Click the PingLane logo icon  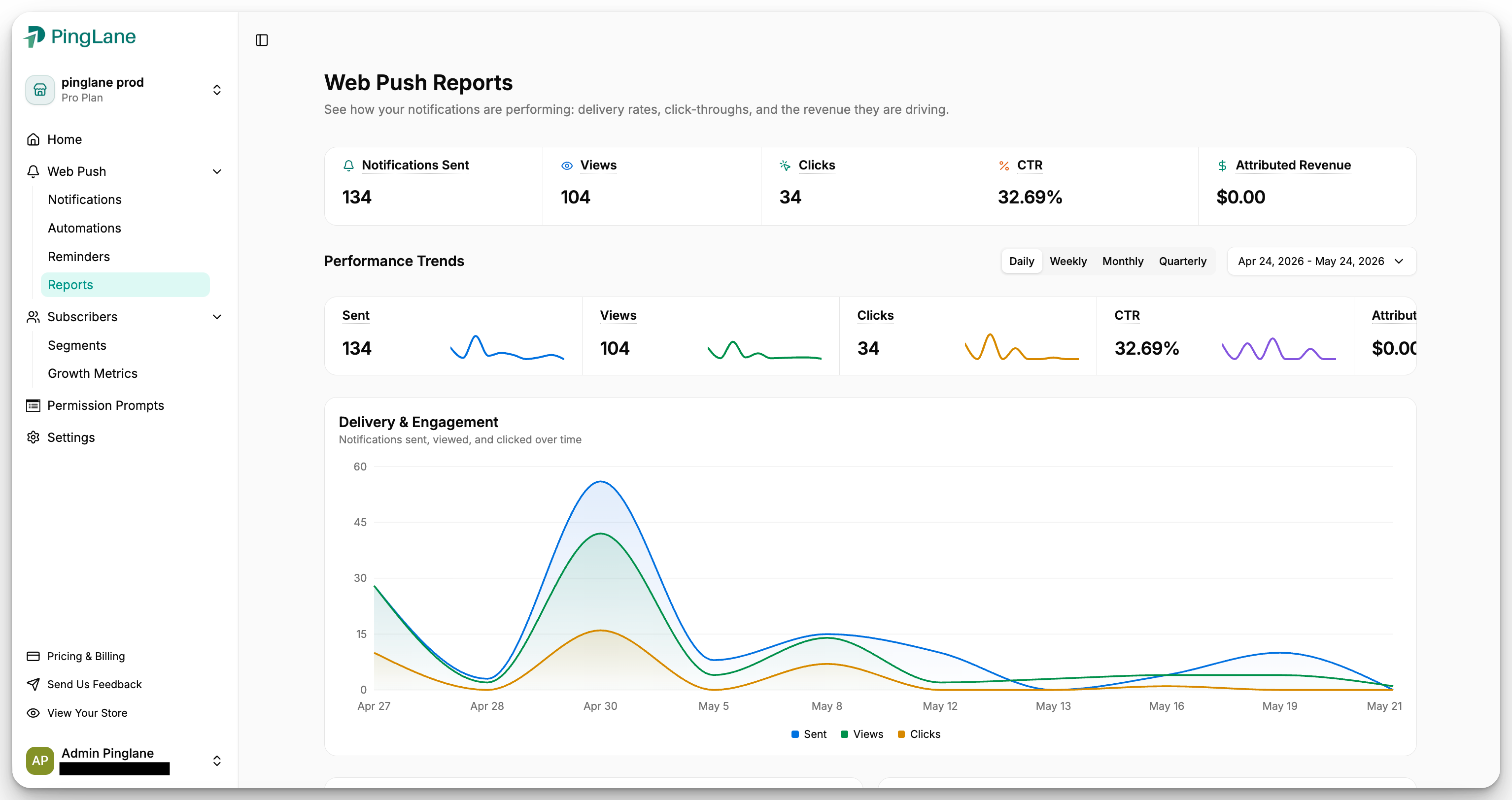pos(34,36)
